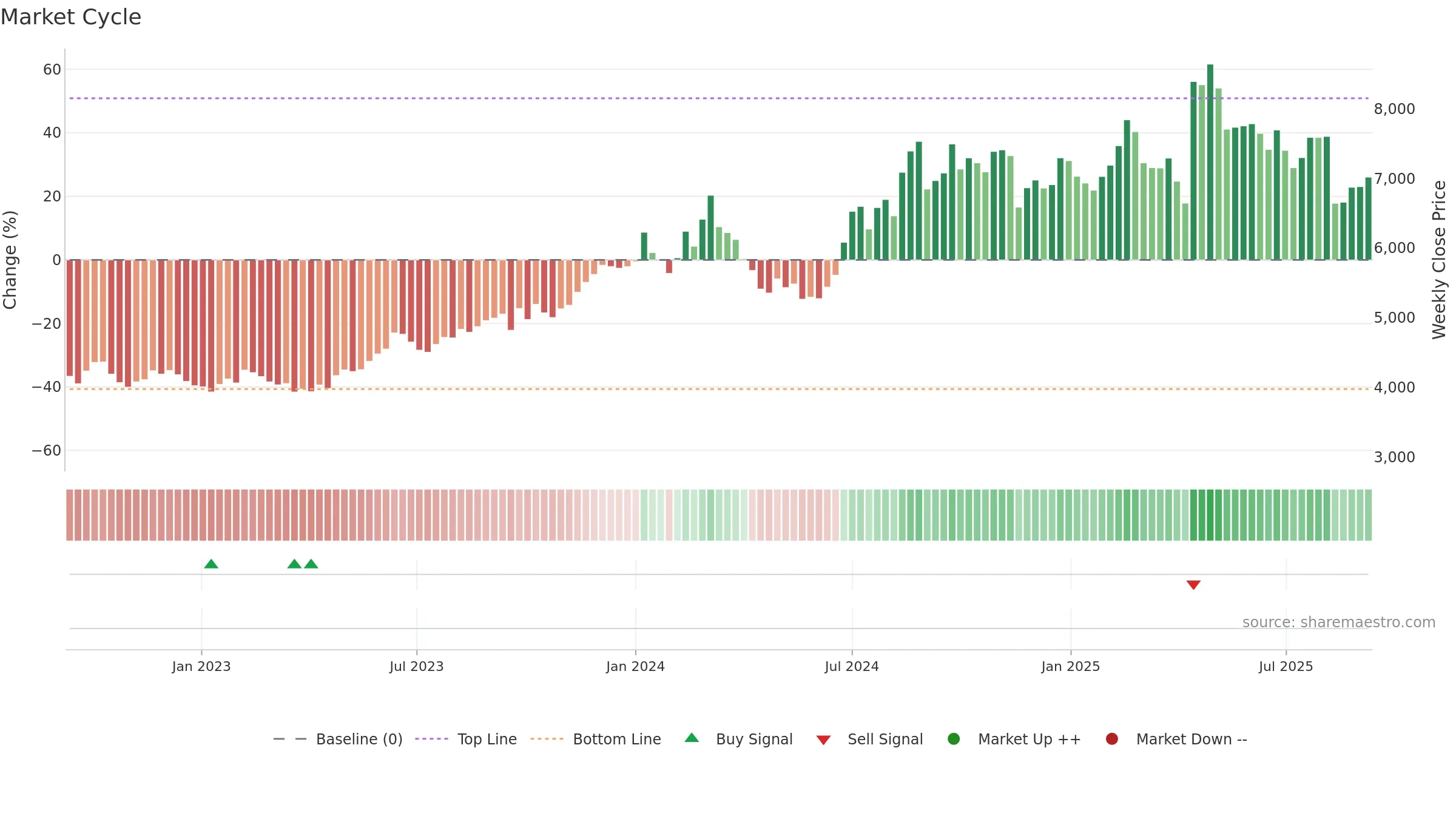Screen dimensions: 1456x819
Task: Toggle the Market Up ++ legend entry
Action: [x=1014, y=739]
